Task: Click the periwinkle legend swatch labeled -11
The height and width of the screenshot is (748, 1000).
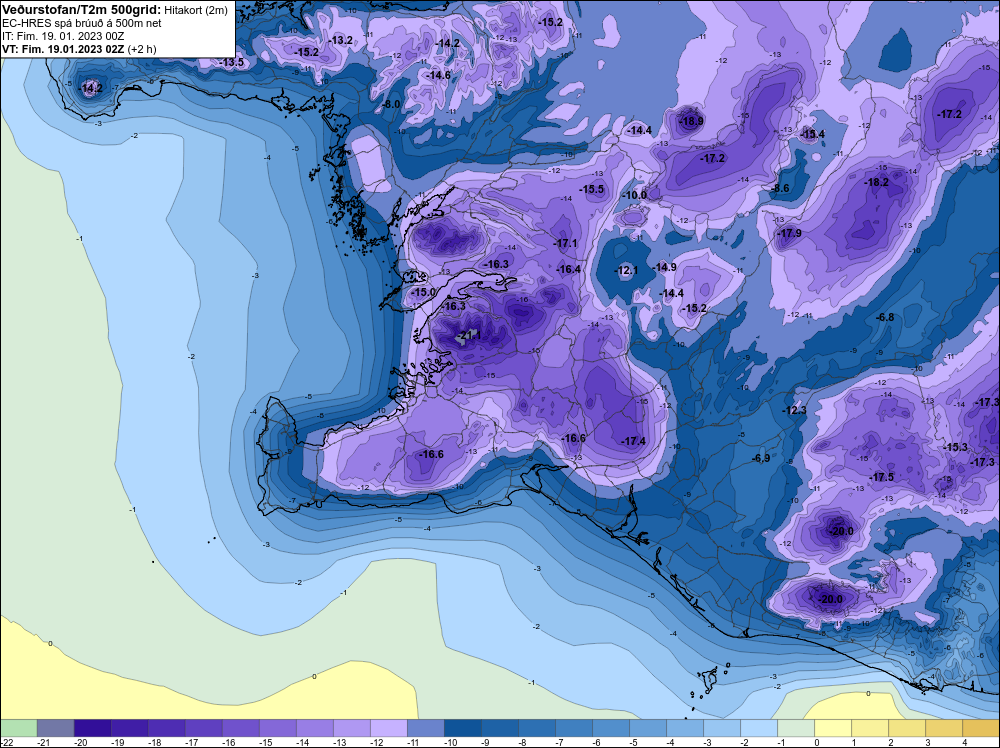Action: pos(425,728)
